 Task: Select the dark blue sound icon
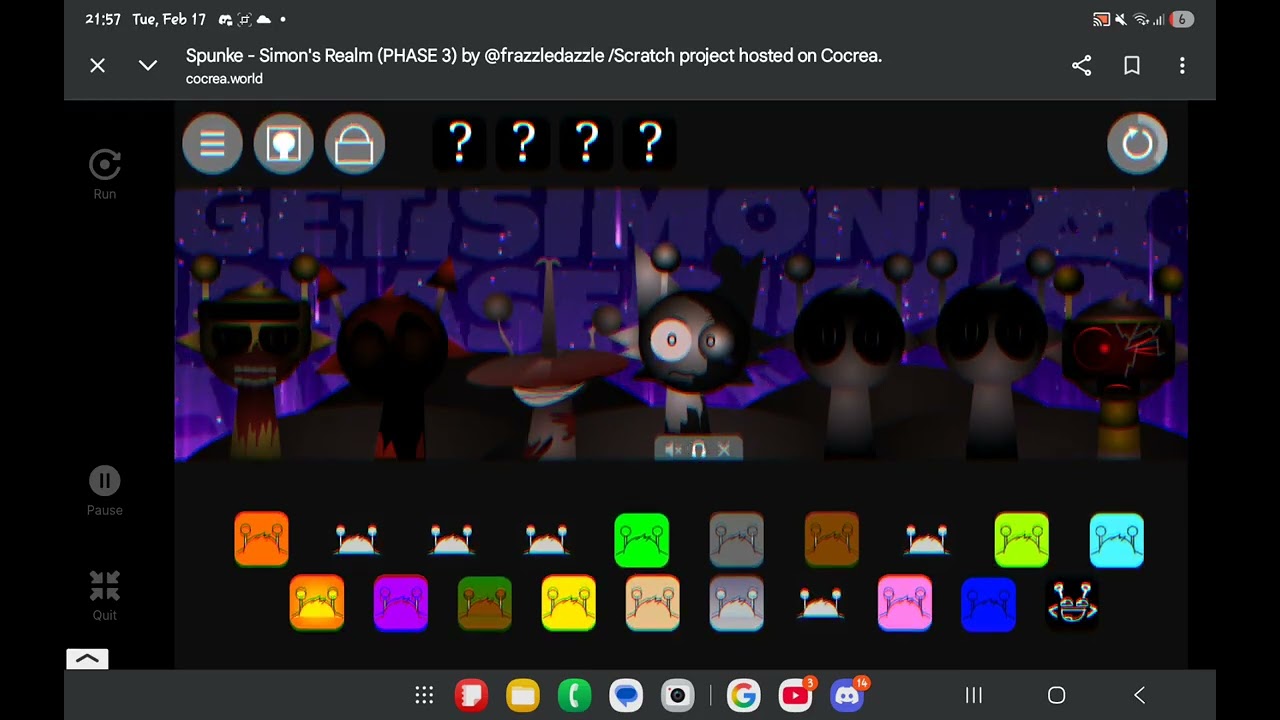tap(988, 603)
